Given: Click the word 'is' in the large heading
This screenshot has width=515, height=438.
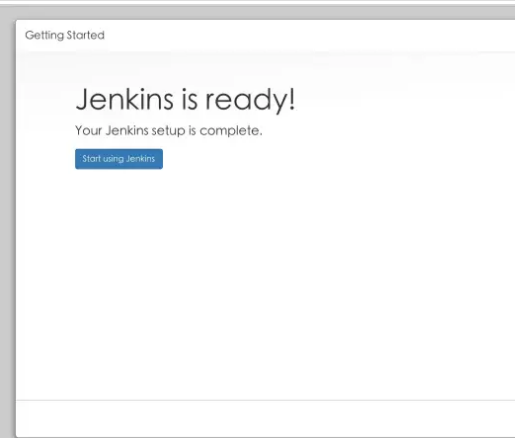Looking at the screenshot, I should coord(189,99).
